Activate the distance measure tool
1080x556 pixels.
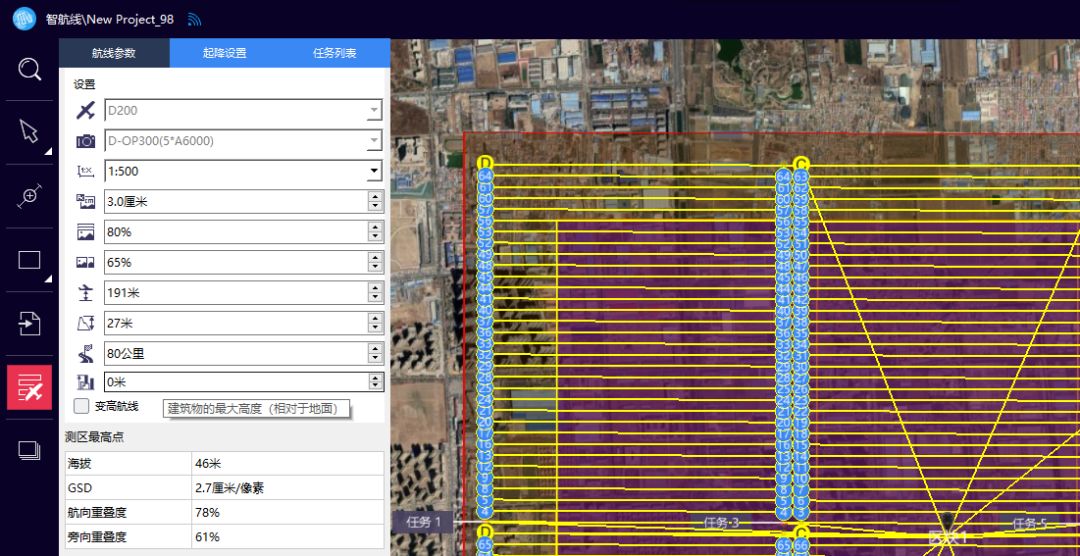point(29,196)
